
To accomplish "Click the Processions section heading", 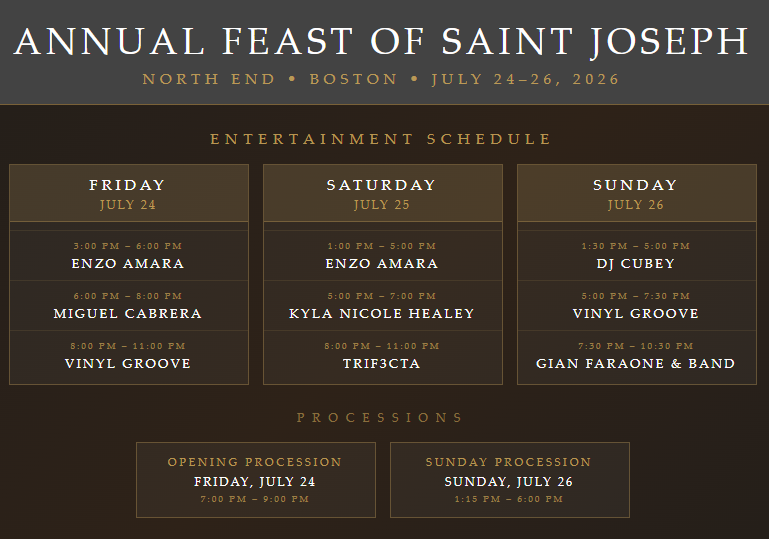I will pos(380,418).
